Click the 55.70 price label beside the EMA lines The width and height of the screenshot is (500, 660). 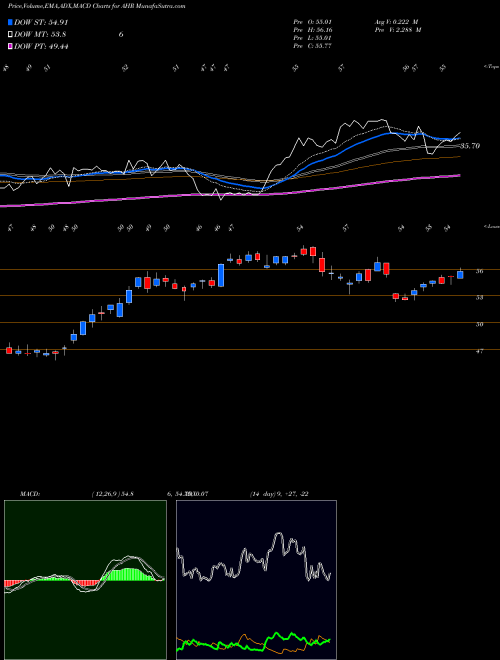[470, 146]
